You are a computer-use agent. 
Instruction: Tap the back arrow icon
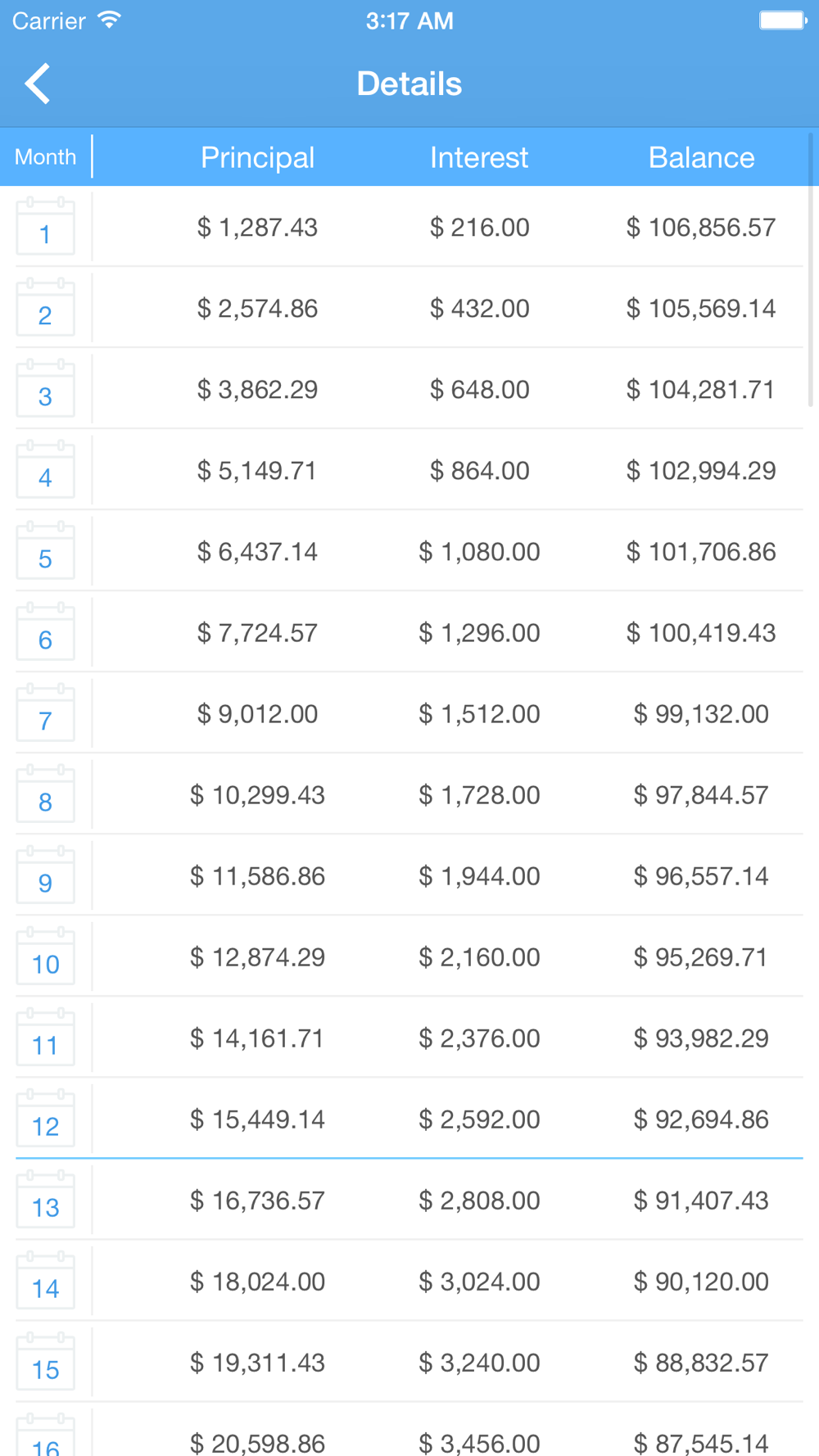point(38,84)
